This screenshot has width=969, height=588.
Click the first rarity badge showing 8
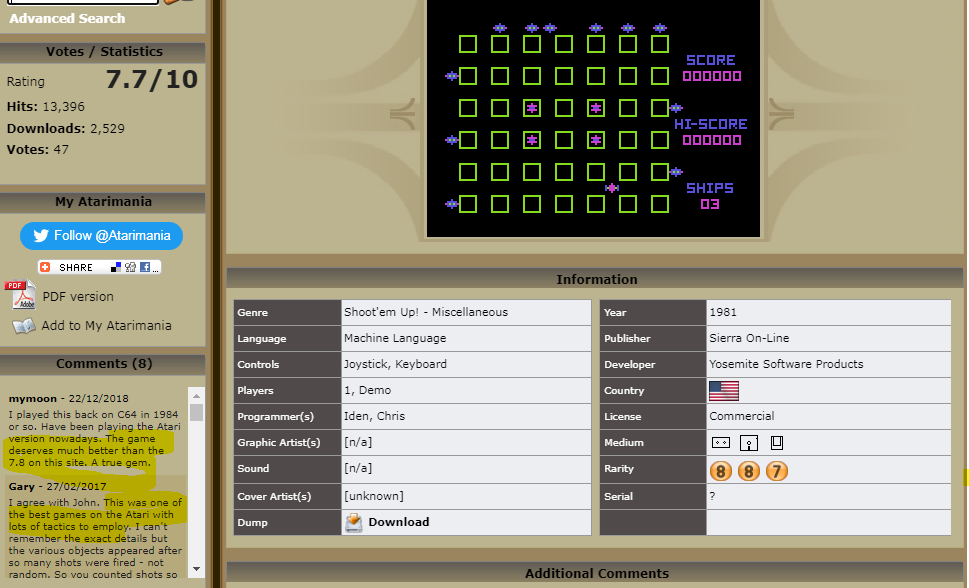coord(720,469)
